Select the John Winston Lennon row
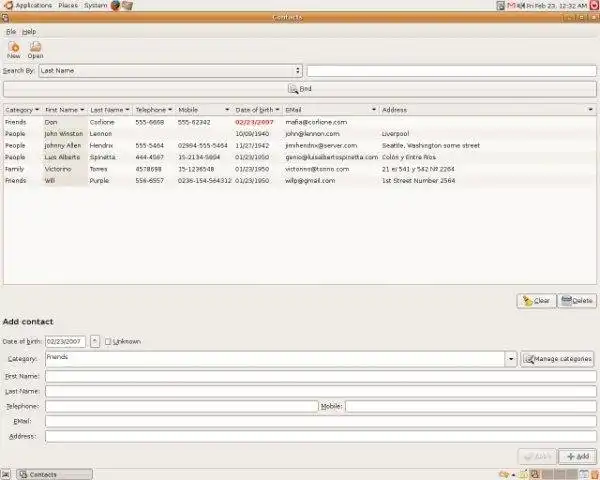Viewport: 600px width, 480px height. tap(300, 134)
